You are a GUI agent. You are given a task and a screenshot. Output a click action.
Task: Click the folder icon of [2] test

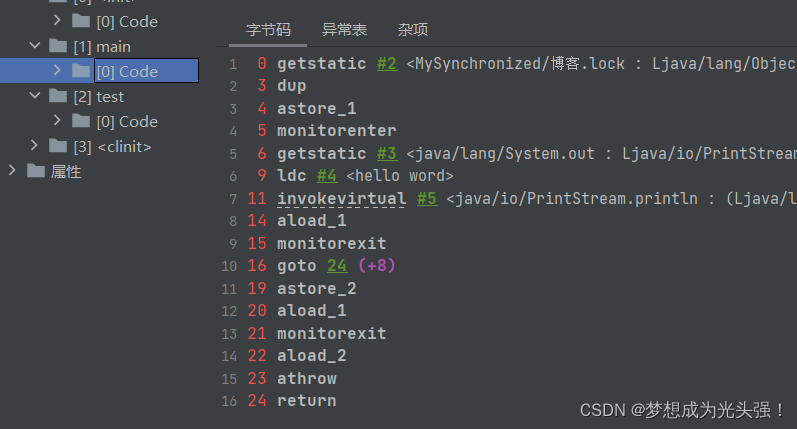58,96
